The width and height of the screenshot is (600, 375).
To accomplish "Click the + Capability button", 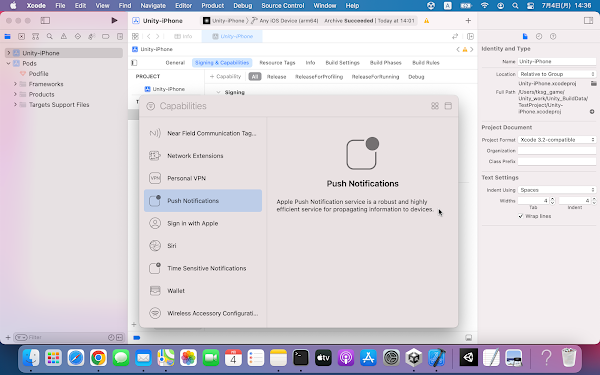I will tap(225, 77).
